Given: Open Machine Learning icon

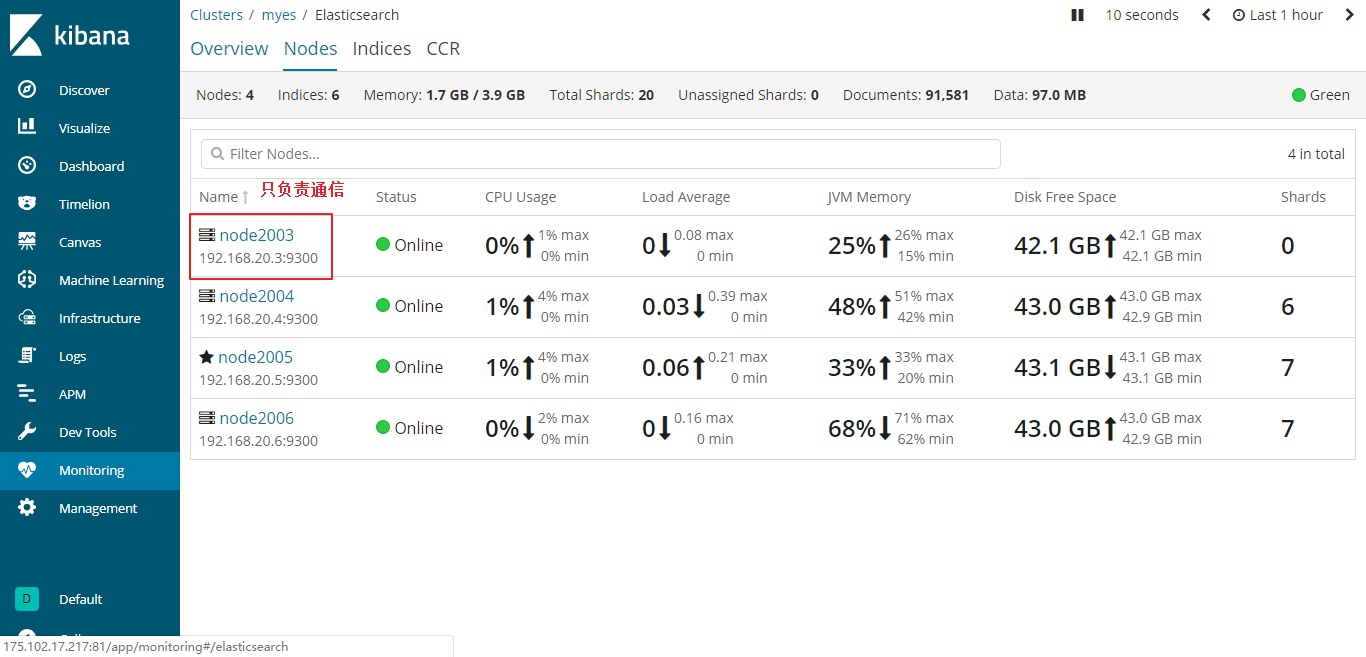Looking at the screenshot, I should click(x=27, y=280).
